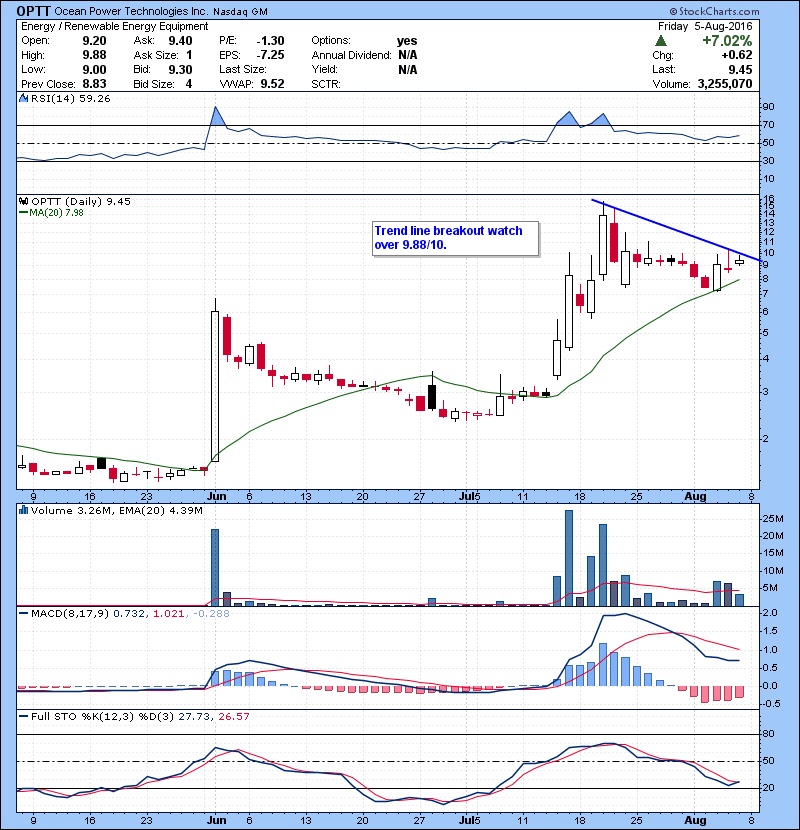Screen dimensions: 800x830
Task: Click the blue descending trend line
Action: click(x=676, y=230)
